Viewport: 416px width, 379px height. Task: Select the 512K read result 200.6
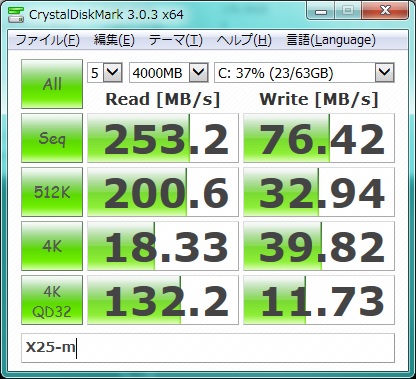click(163, 192)
